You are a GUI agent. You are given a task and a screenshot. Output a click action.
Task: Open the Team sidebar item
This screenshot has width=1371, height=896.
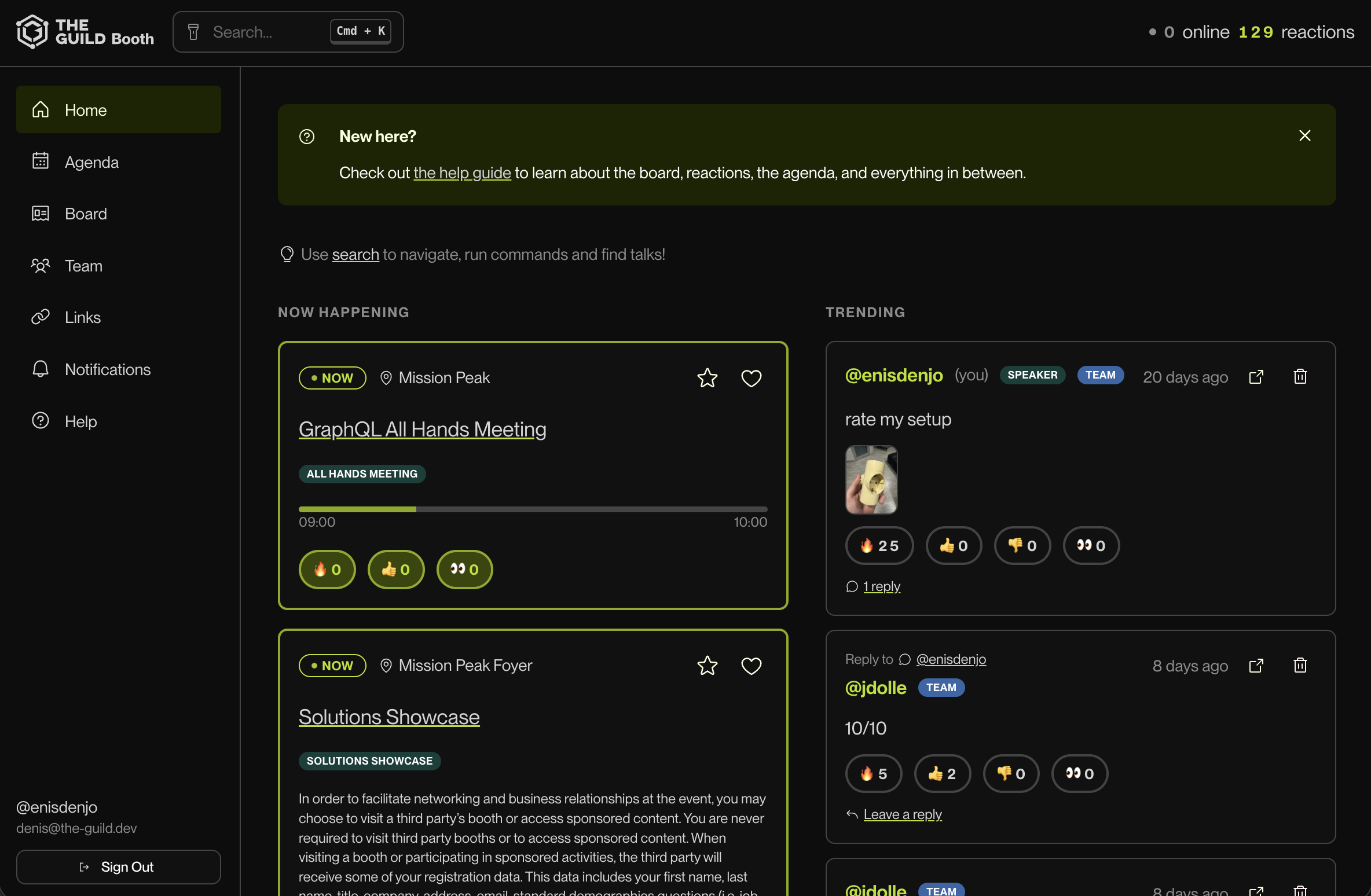coord(119,266)
